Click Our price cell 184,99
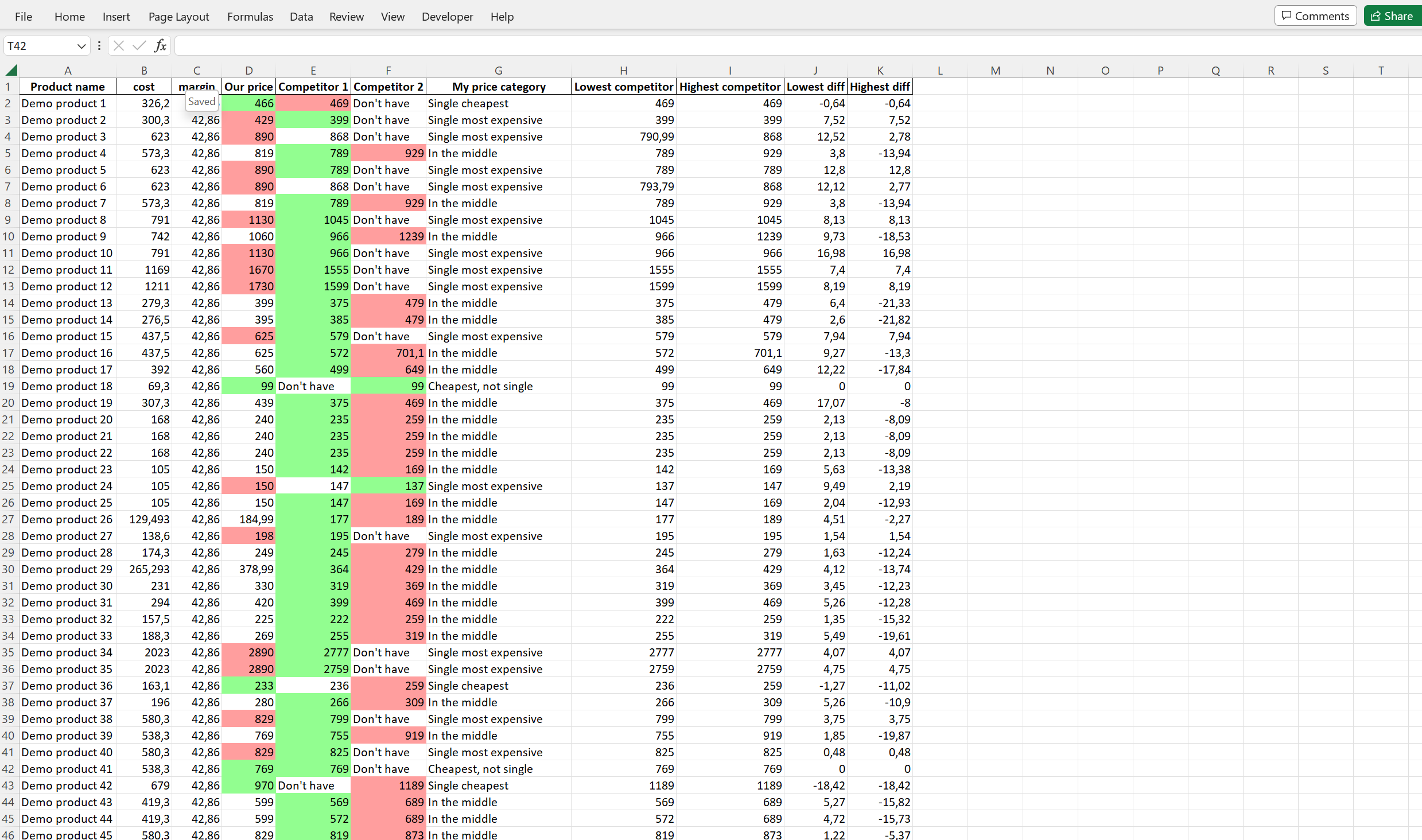This screenshot has height=840, width=1422. pyautogui.click(x=248, y=519)
